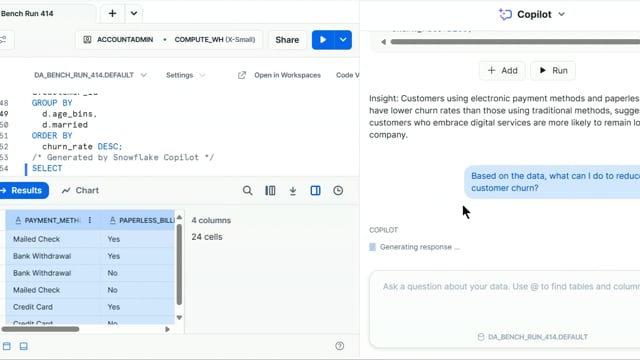
Task: Click Open in Workspaces link
Action: [x=287, y=75]
